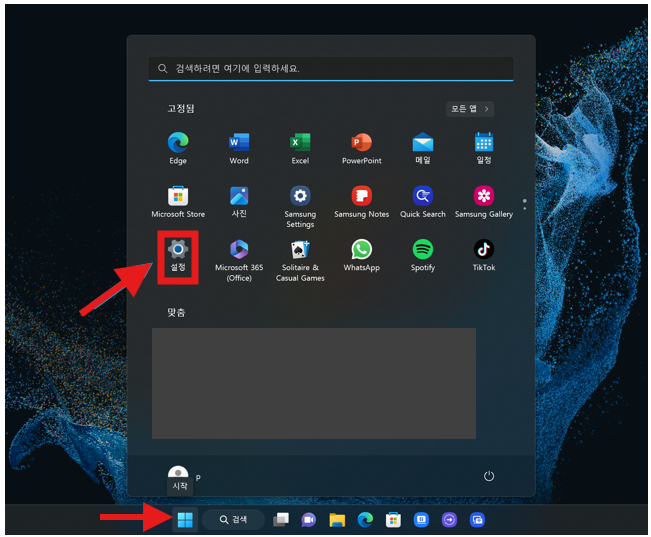This screenshot has width=651, height=537.
Task: Click the 맞춤 recommended area
Action: pyautogui.click(x=313, y=383)
